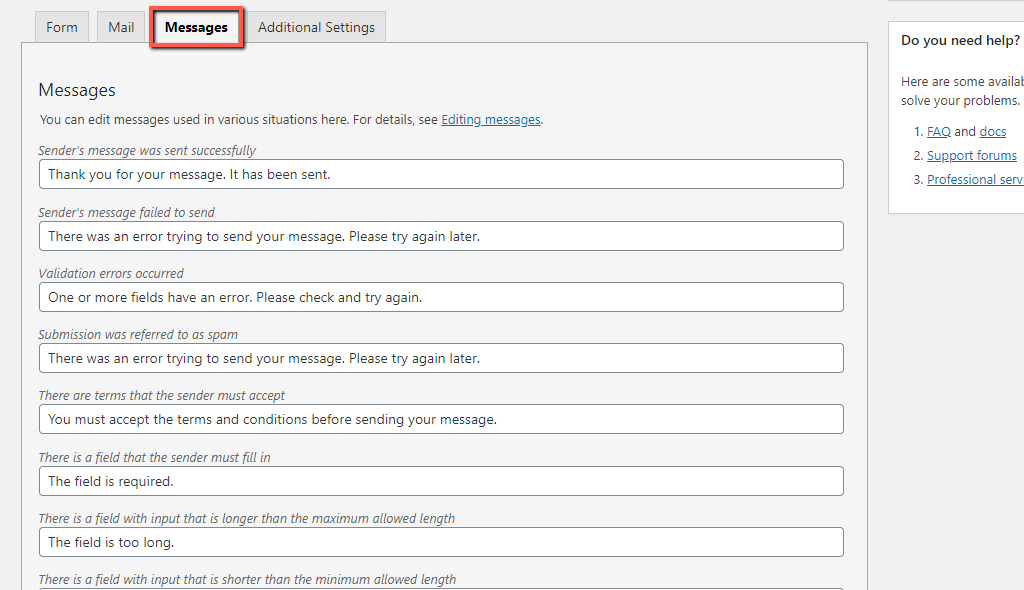Click the referred to as spam message field
Screen dimensions: 1024x590
point(441,358)
